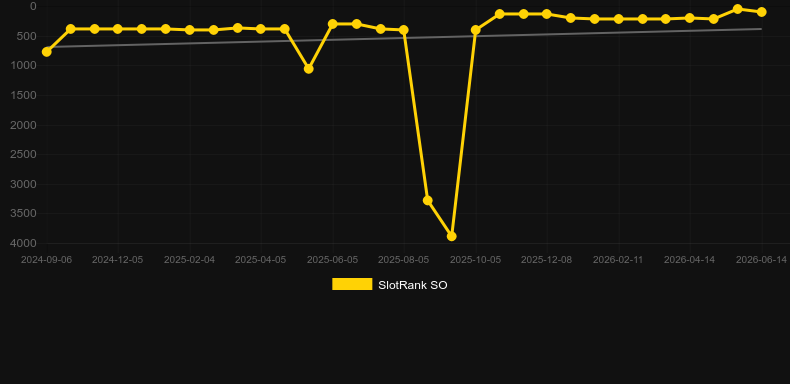790x384 pixels.
Task: Click the 500 y-axis label
Action: tap(28, 36)
